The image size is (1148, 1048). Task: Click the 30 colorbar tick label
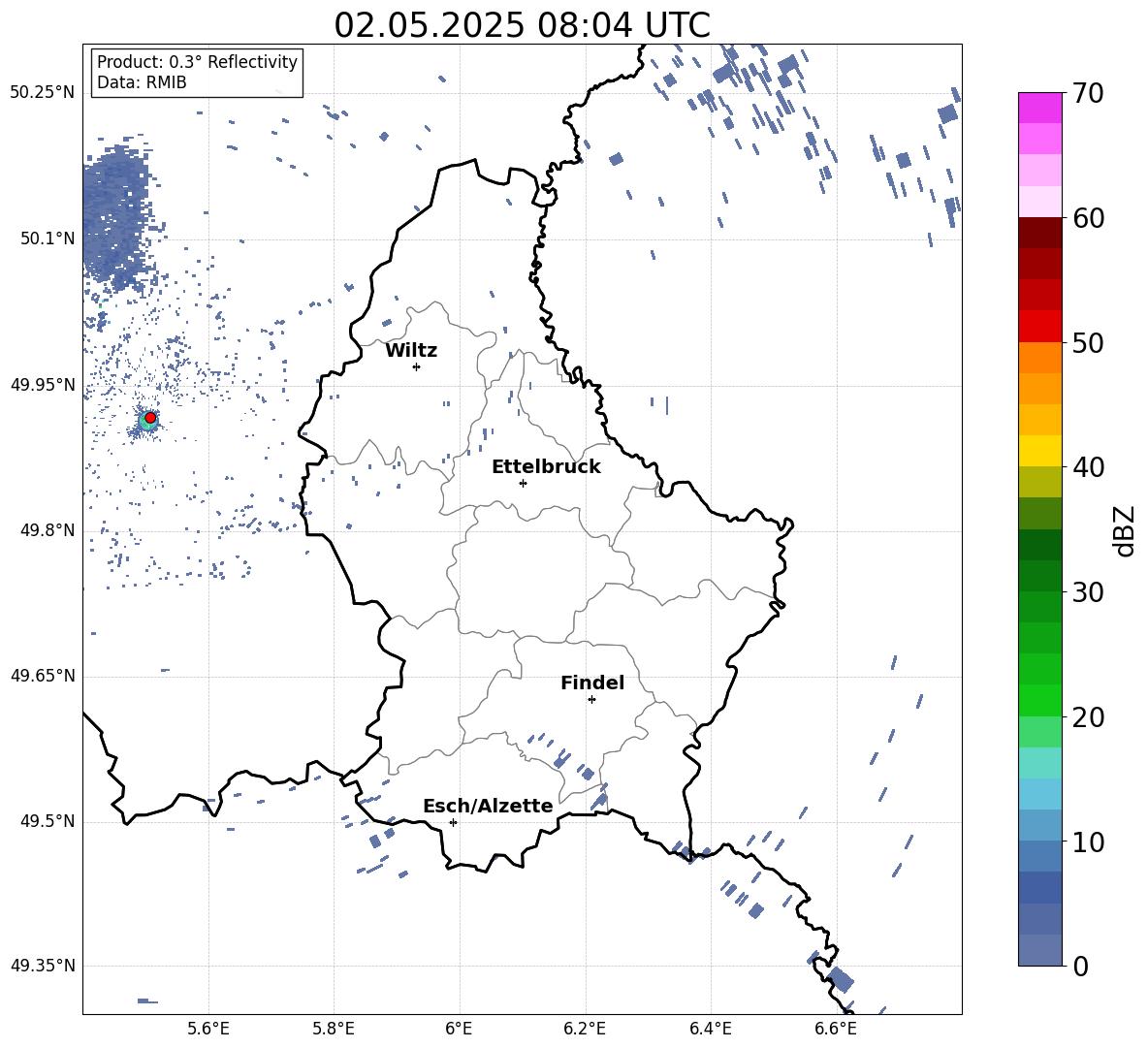pos(1088,592)
